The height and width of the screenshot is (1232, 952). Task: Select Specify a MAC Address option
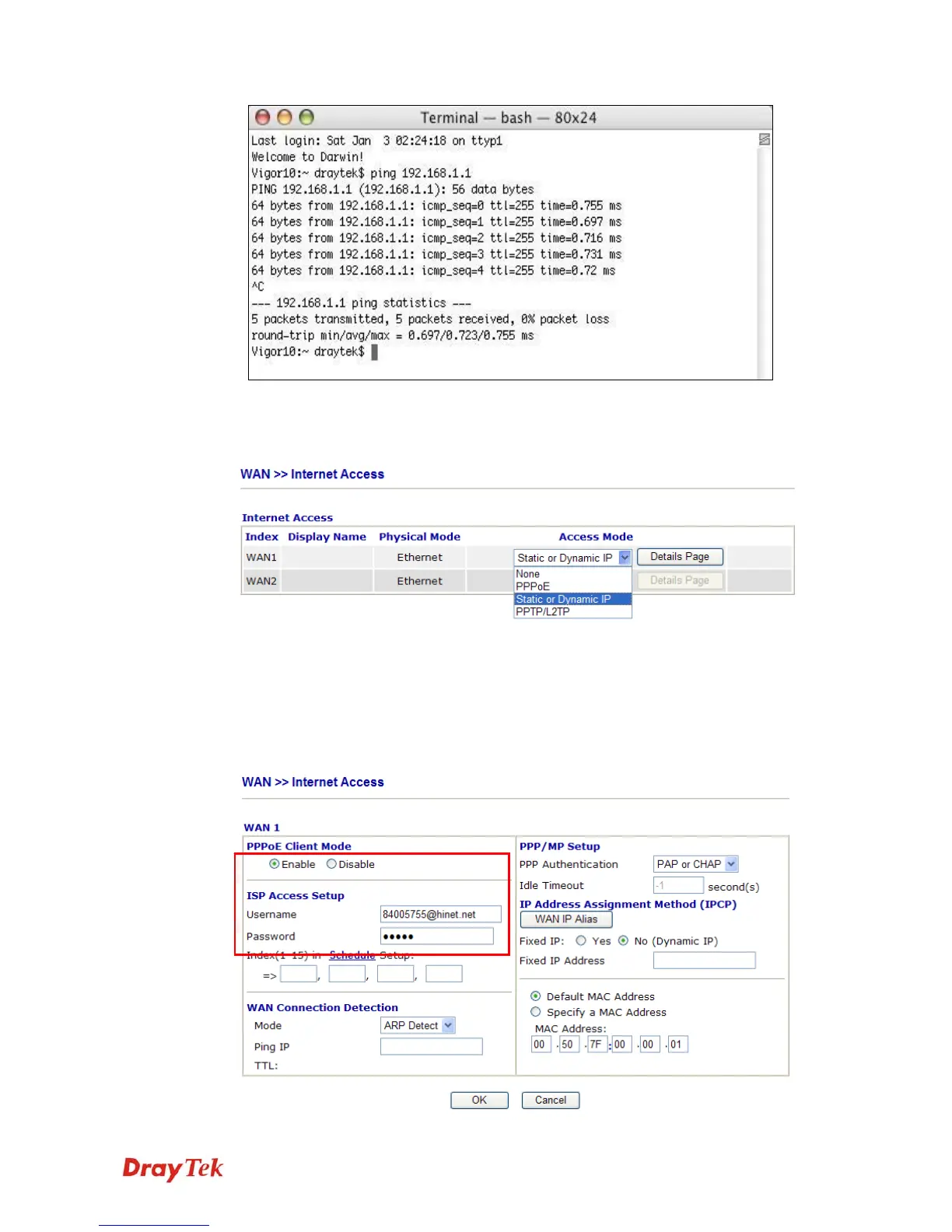535,1012
